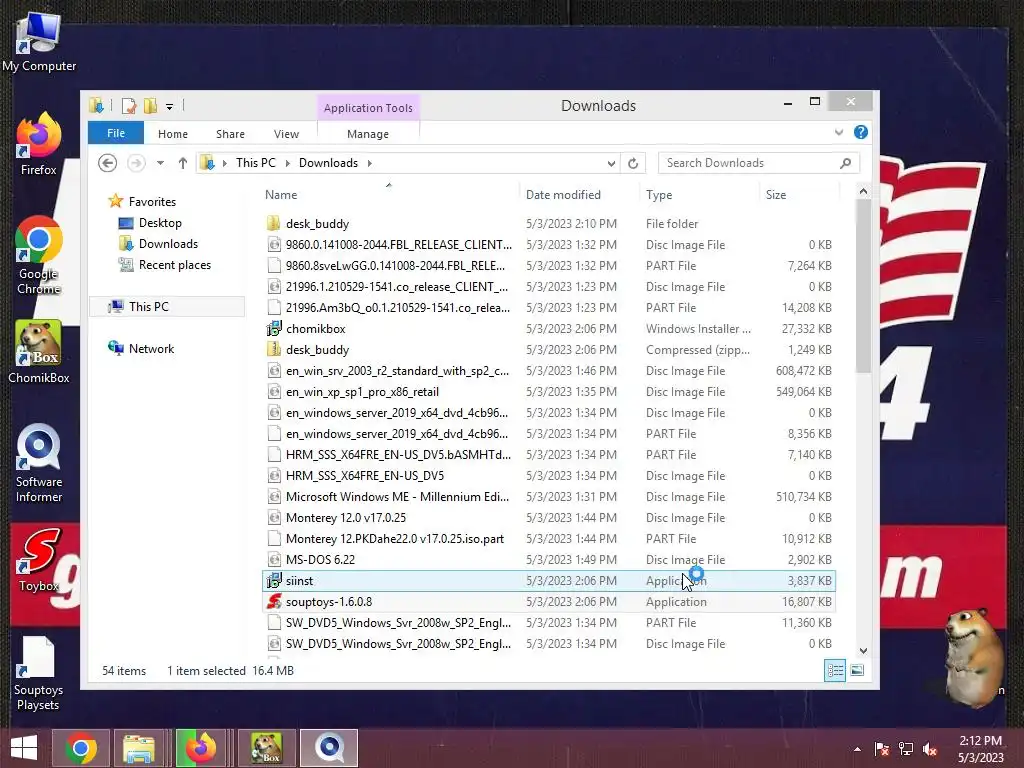The image size is (1024, 768).
Task: Click the New Folder quick access icon
Action: click(x=150, y=106)
